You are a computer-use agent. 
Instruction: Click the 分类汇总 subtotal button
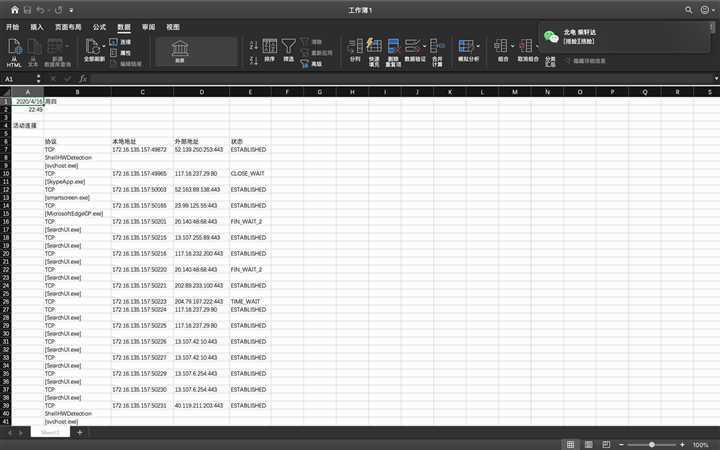(x=550, y=62)
